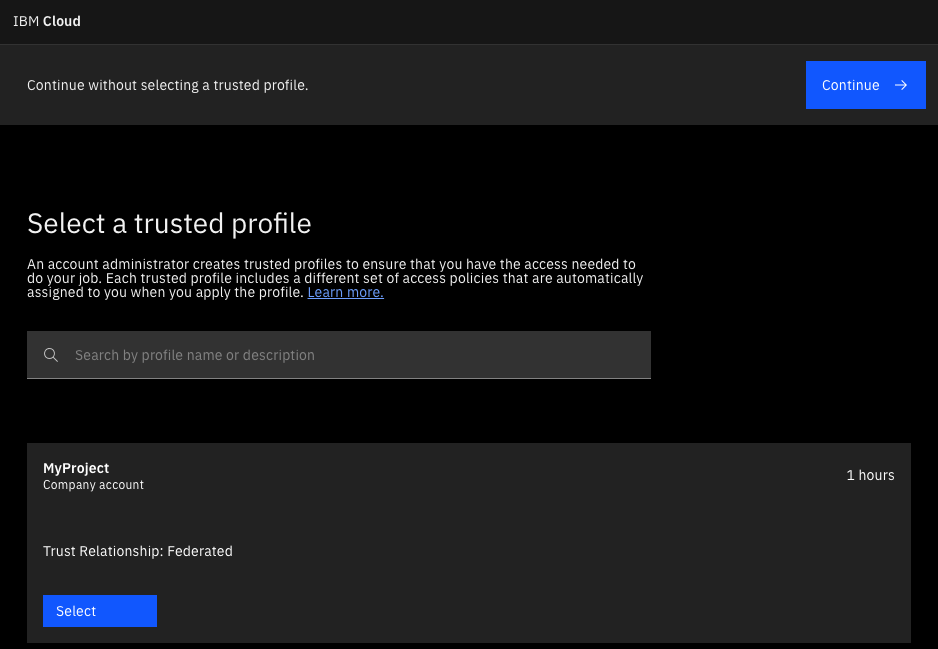Select the MyProject trusted profile

pos(100,611)
